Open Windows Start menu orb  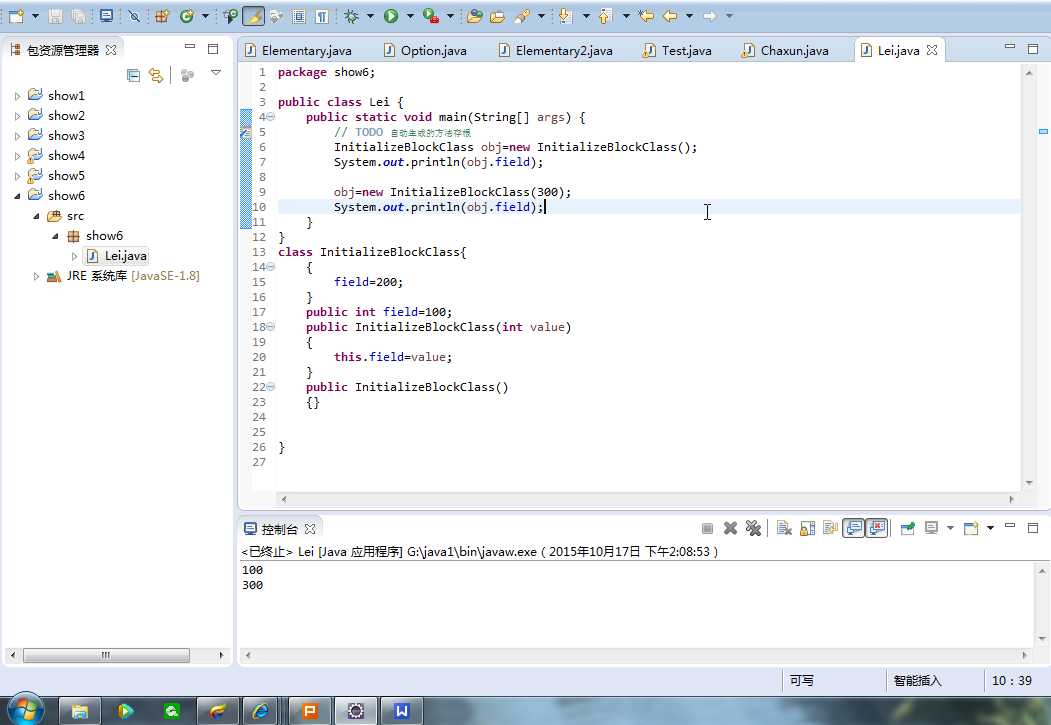[25, 710]
